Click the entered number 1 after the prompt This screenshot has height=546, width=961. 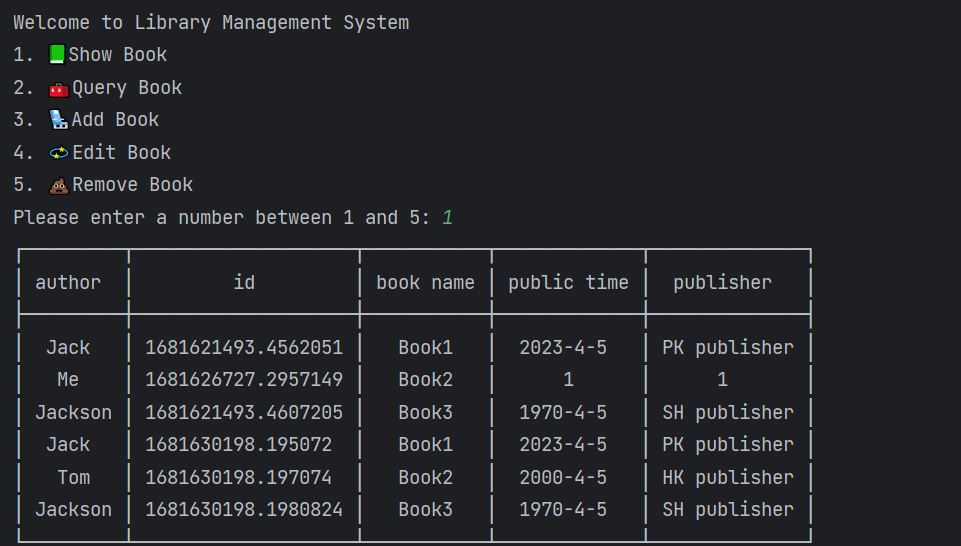447,218
